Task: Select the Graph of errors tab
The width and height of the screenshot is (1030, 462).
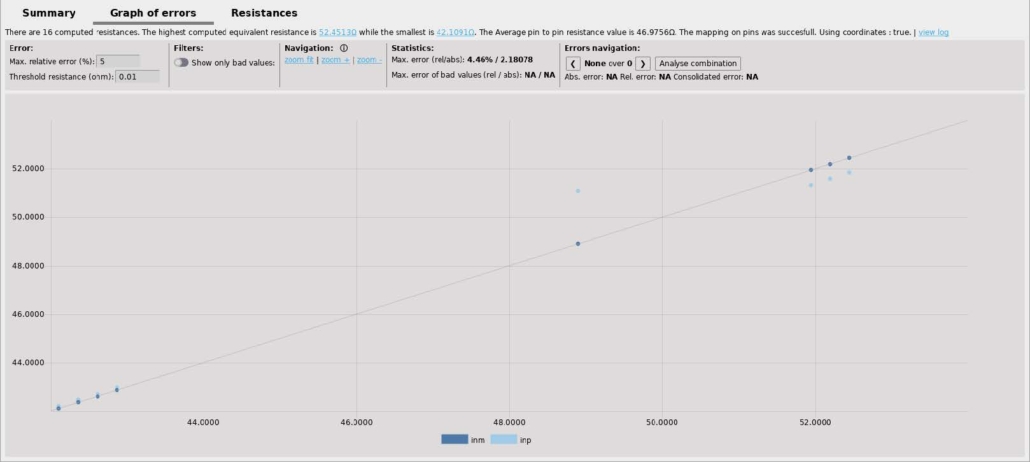Action: (x=153, y=12)
